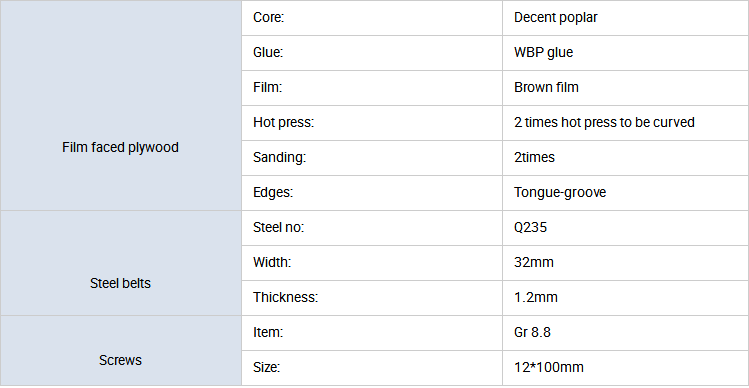The height and width of the screenshot is (388, 749).
Task: Select the Film faced plywood category cell
Action: click(x=120, y=105)
